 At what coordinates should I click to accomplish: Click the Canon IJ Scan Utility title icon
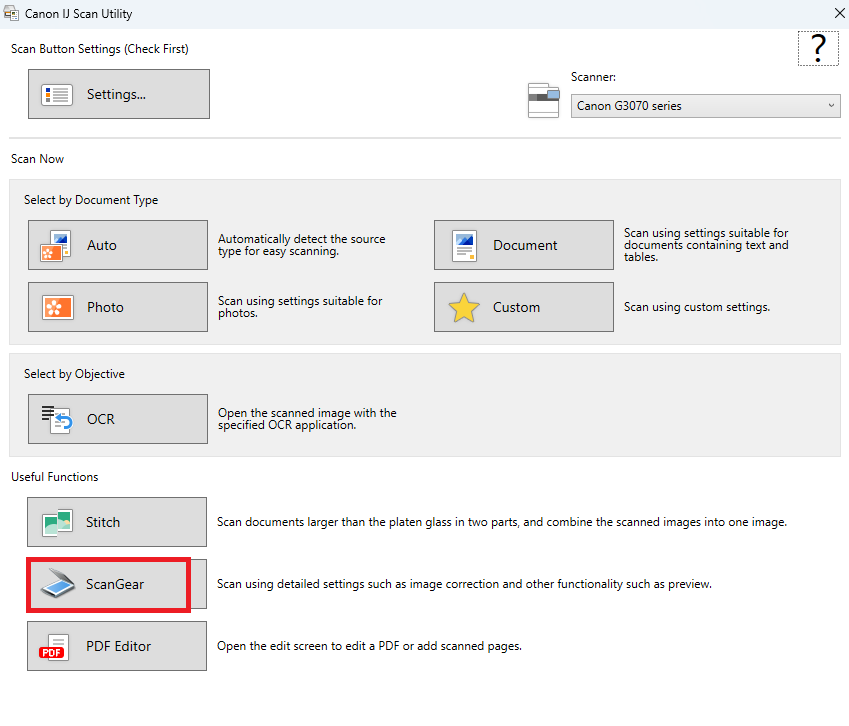11,14
